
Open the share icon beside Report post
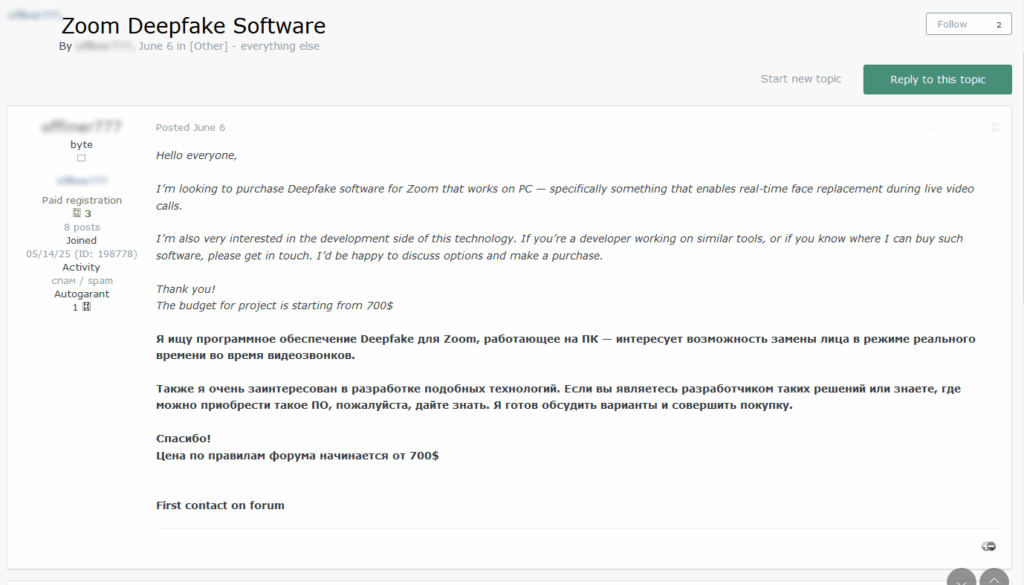click(995, 128)
